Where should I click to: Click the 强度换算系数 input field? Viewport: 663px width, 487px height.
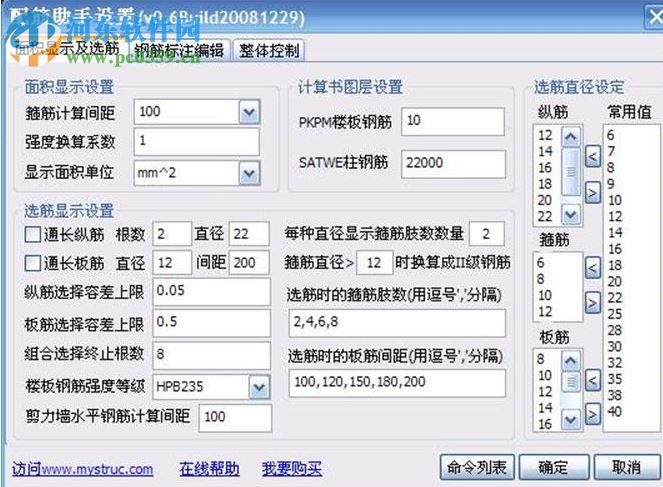(196, 142)
